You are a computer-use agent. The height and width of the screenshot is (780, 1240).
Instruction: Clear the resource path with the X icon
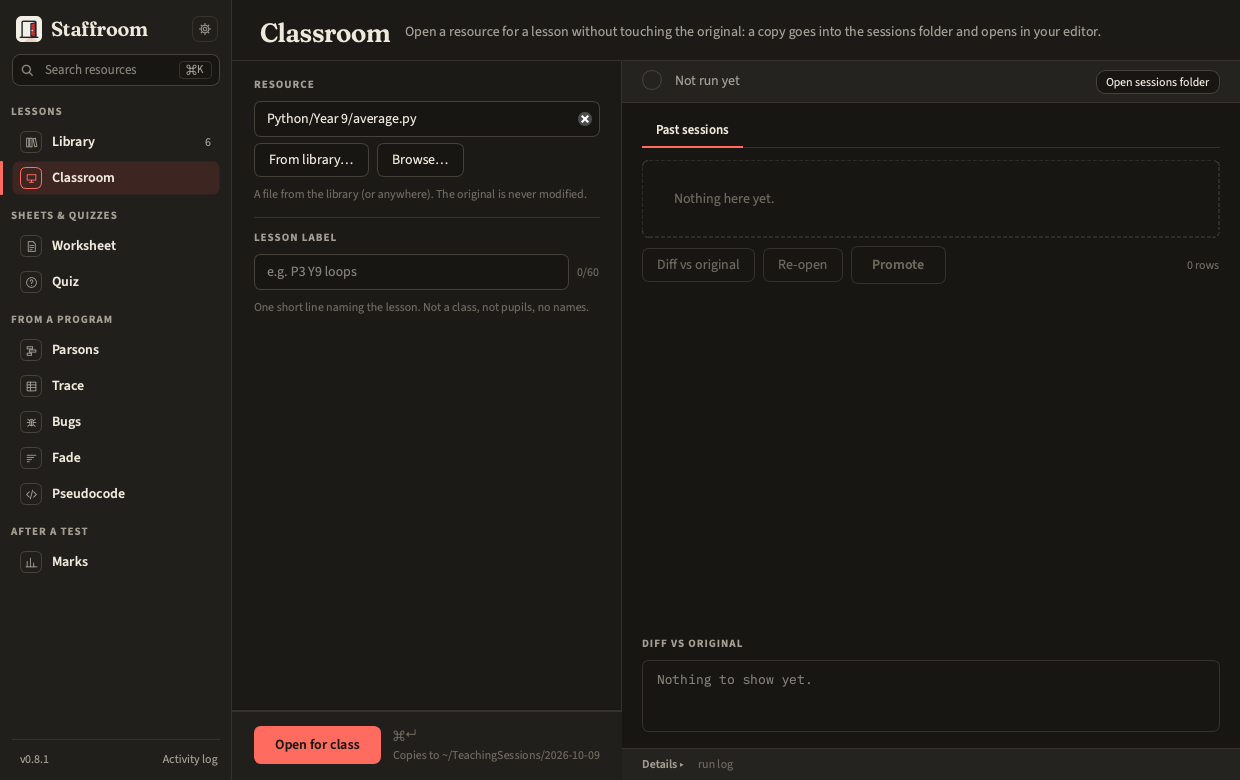click(585, 119)
